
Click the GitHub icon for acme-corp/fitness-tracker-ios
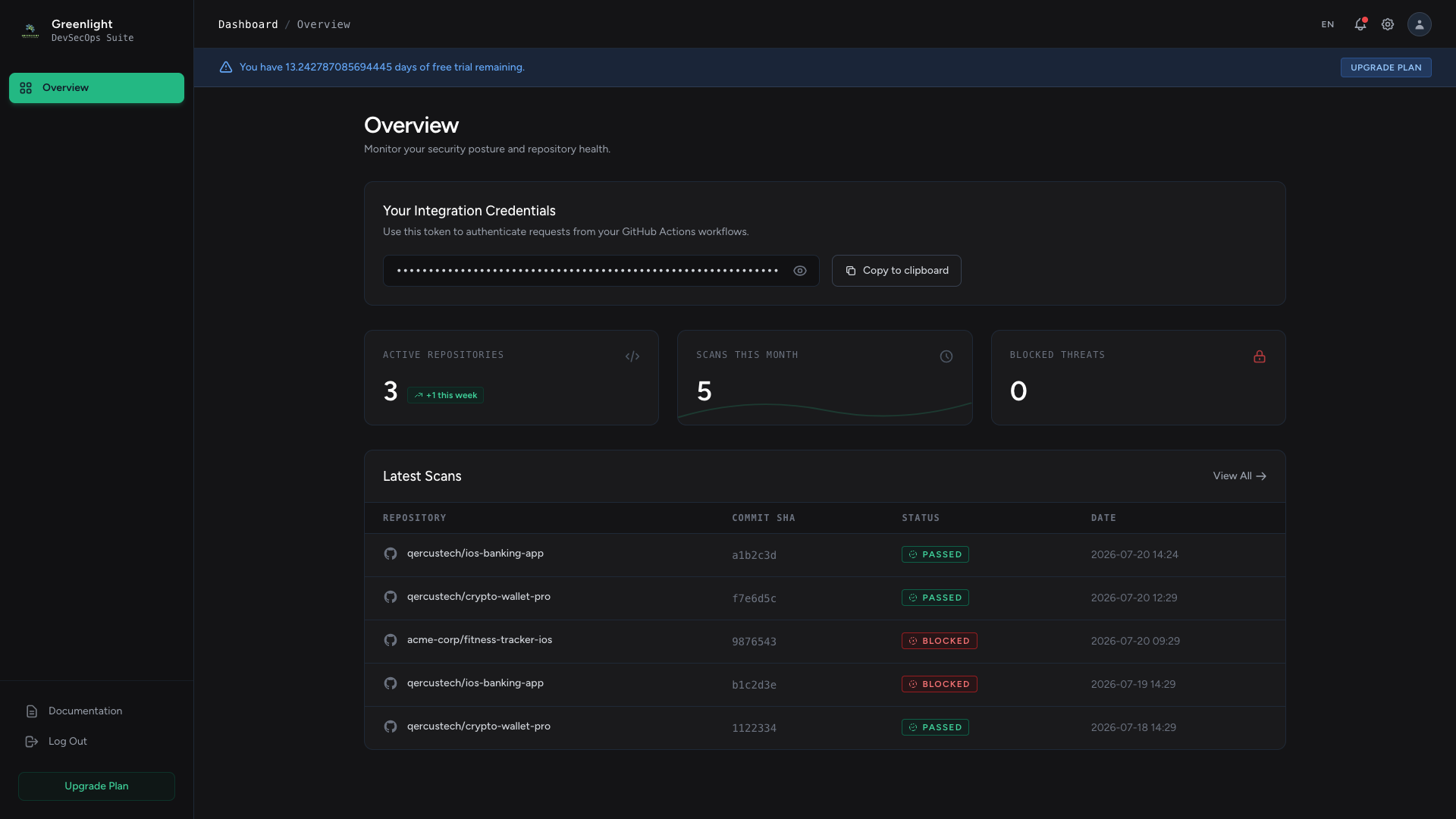(x=391, y=640)
